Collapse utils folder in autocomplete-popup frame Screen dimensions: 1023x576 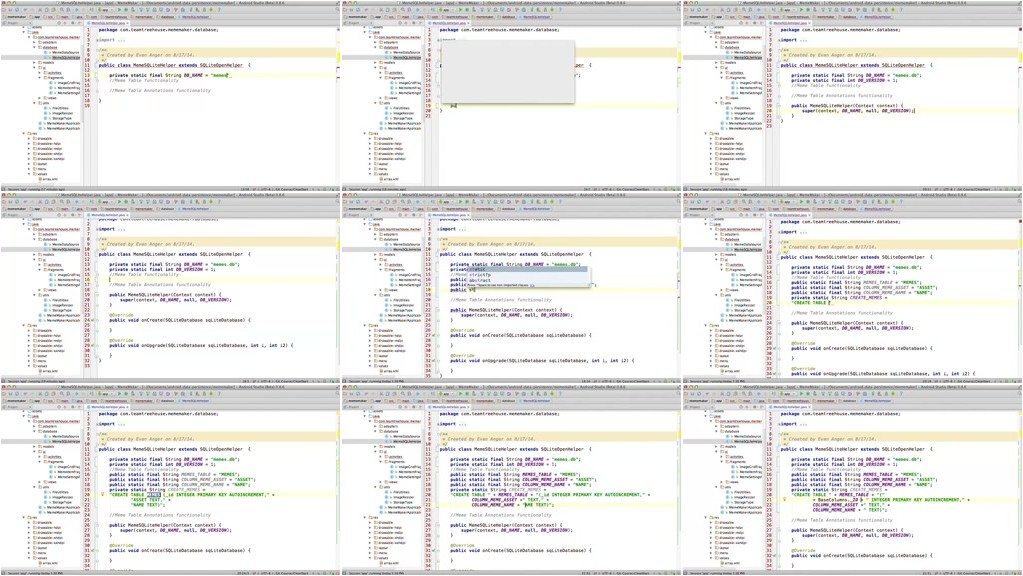click(375, 296)
